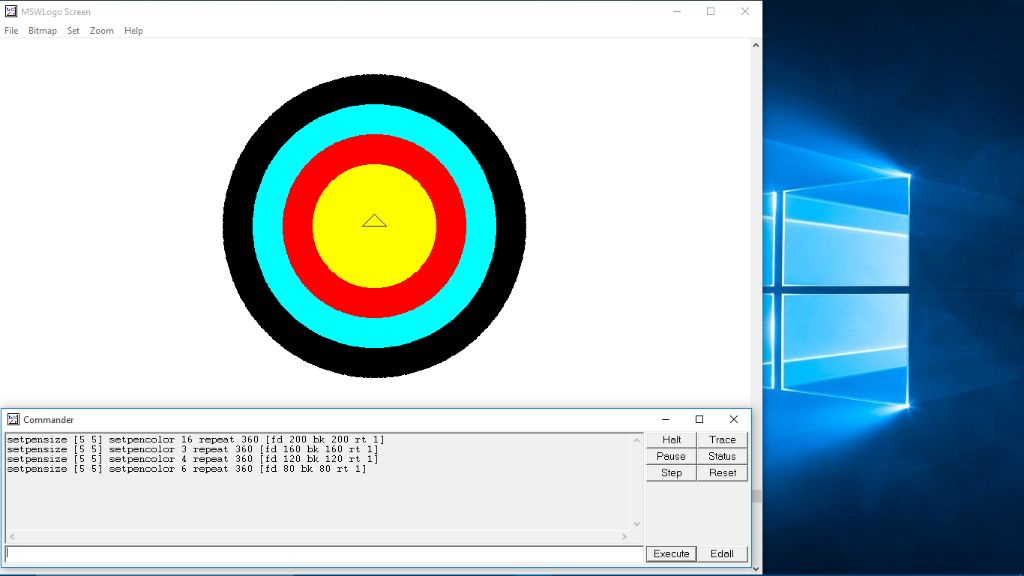Image resolution: width=1024 pixels, height=576 pixels.
Task: Click the main window's scroll up arrow
Action: coord(756,45)
